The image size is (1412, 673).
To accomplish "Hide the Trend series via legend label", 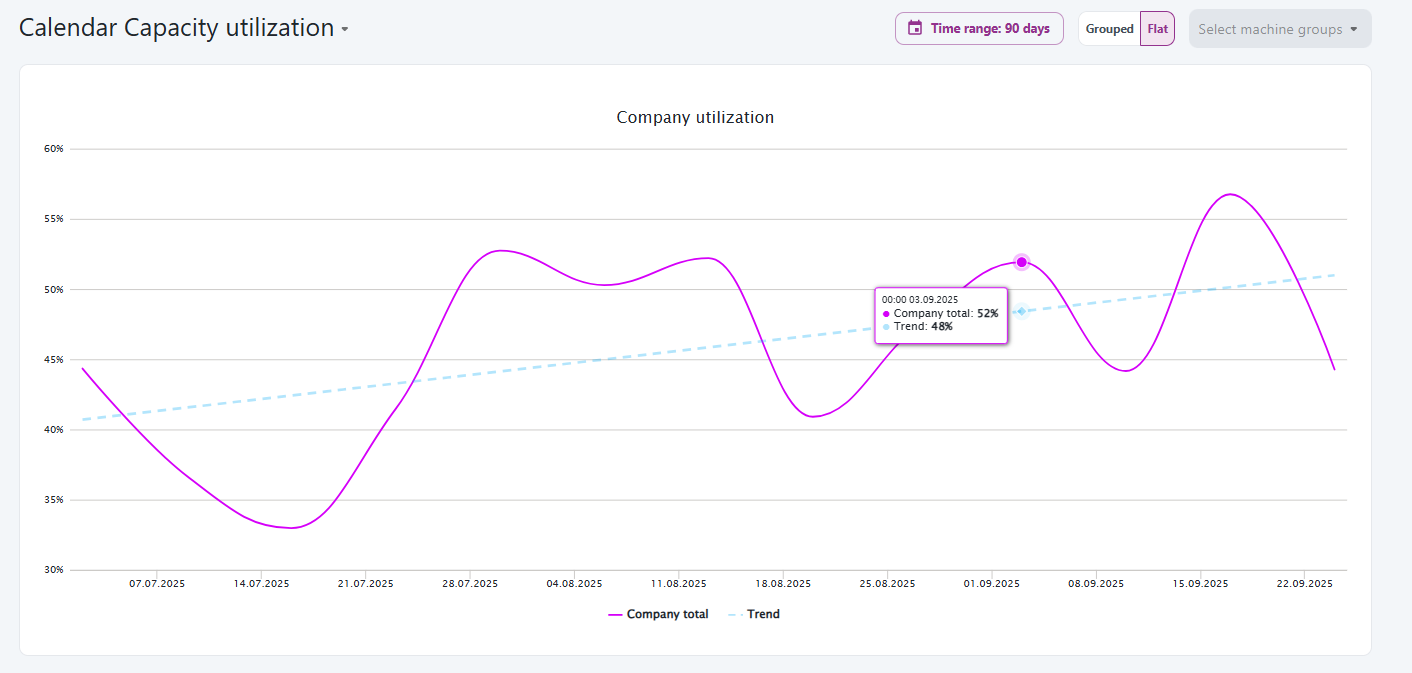I will pos(763,614).
